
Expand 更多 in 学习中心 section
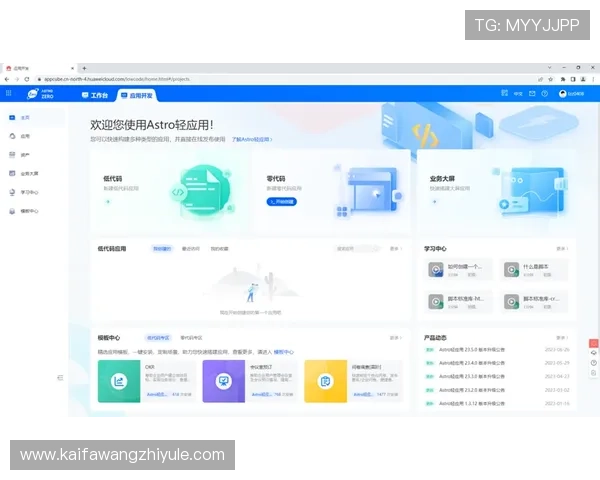pos(562,249)
